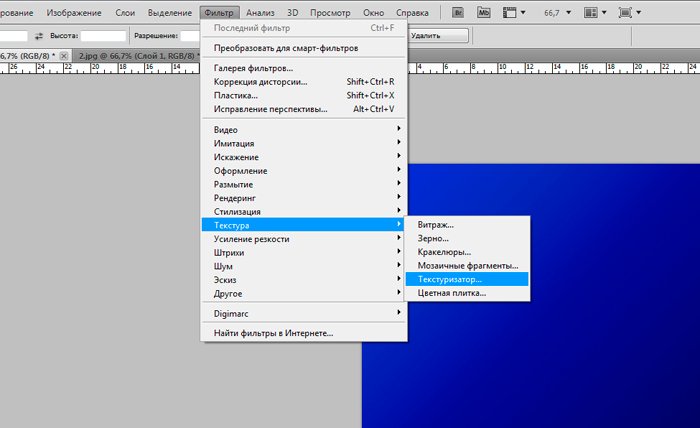Screen dimensions: 700x428
Task: Select the Витраж filter
Action: pyautogui.click(x=436, y=225)
